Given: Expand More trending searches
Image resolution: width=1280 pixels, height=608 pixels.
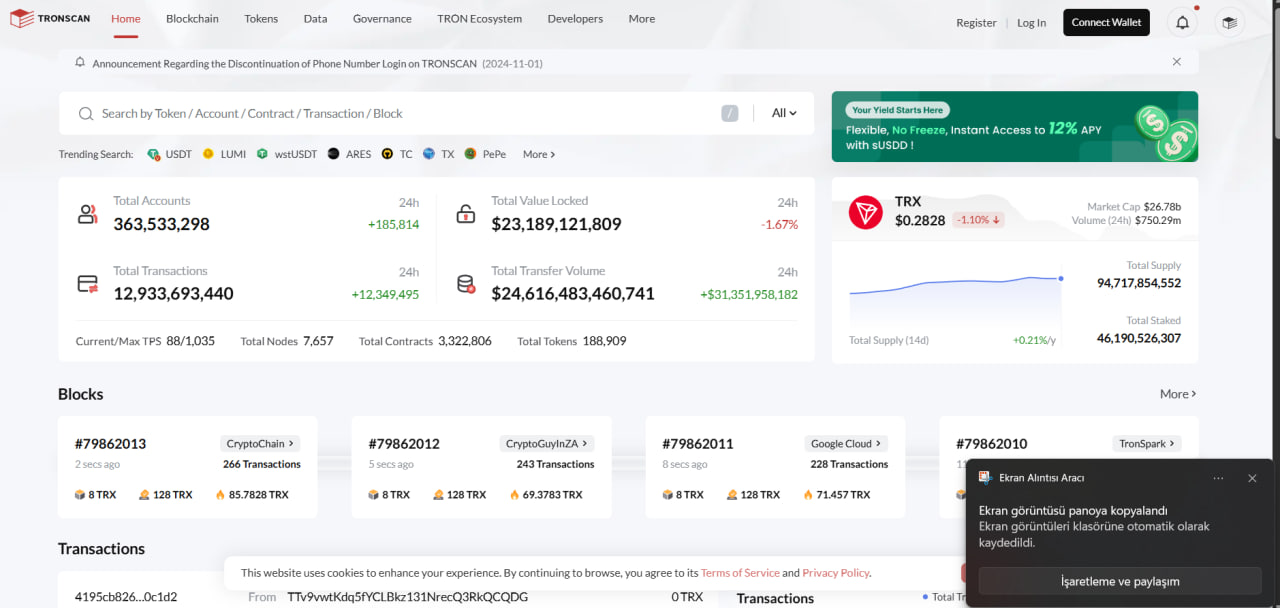Looking at the screenshot, I should pos(539,154).
